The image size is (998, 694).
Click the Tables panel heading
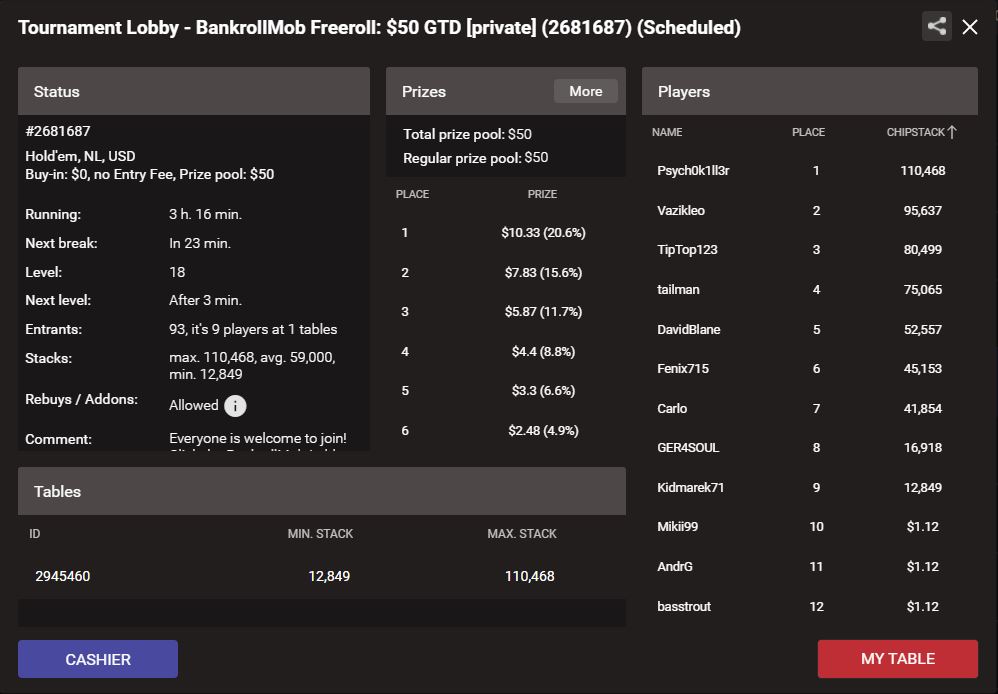(57, 492)
